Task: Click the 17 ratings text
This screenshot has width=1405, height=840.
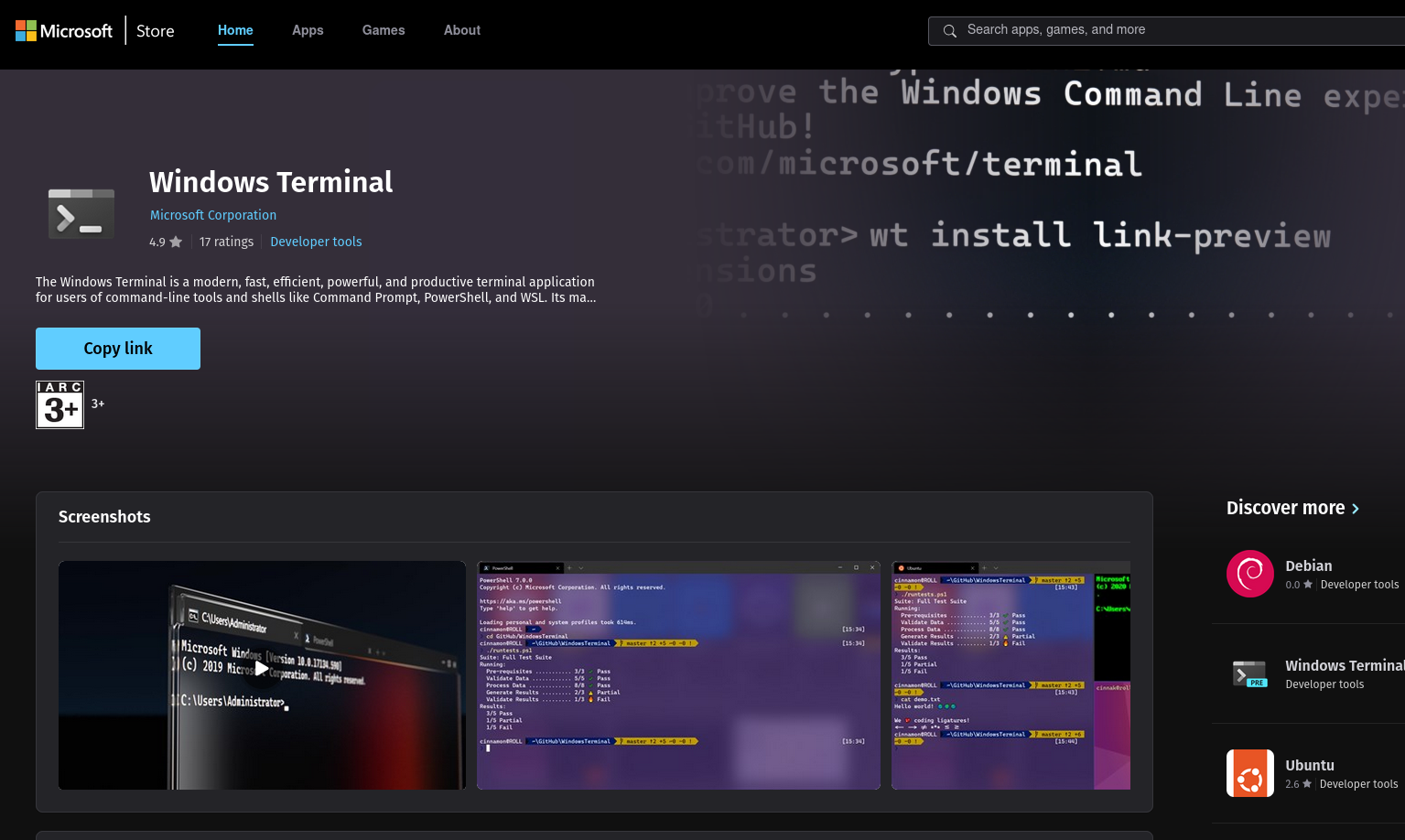Action: [226, 242]
